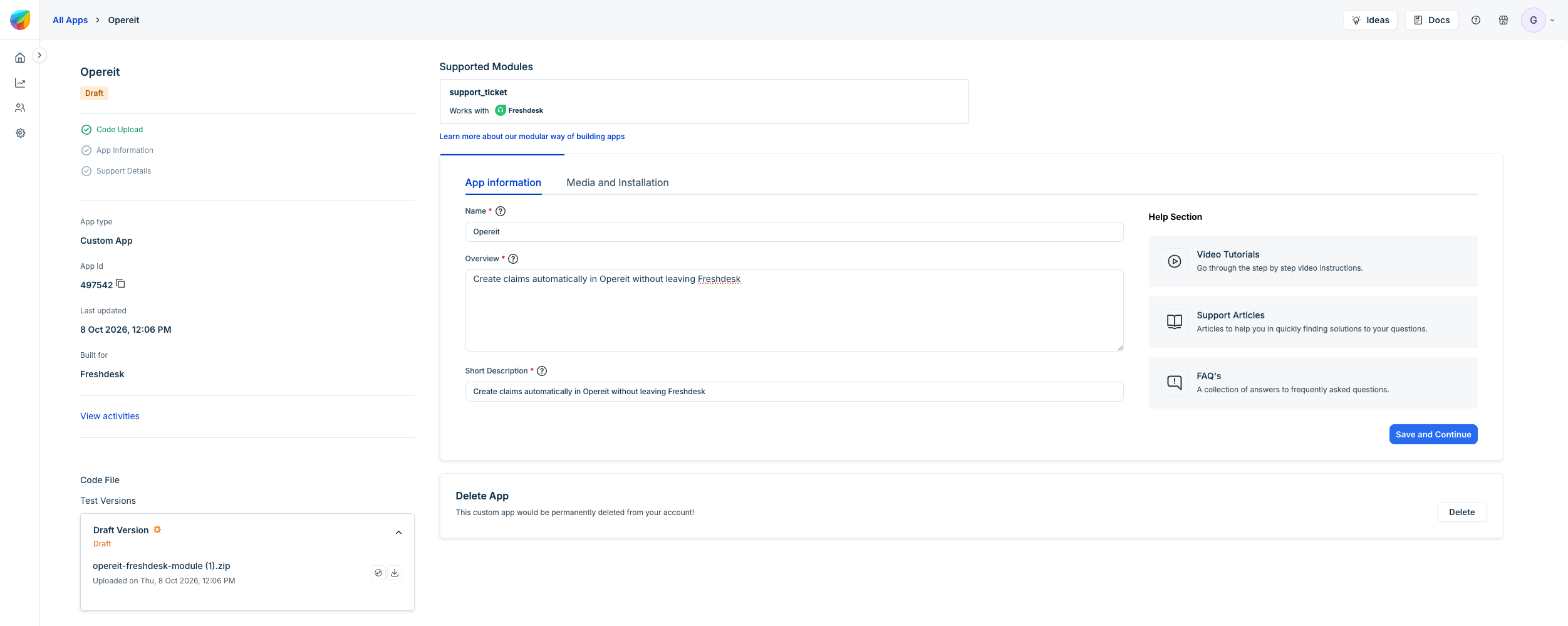Collapse the Draft Version panel

tap(398, 533)
